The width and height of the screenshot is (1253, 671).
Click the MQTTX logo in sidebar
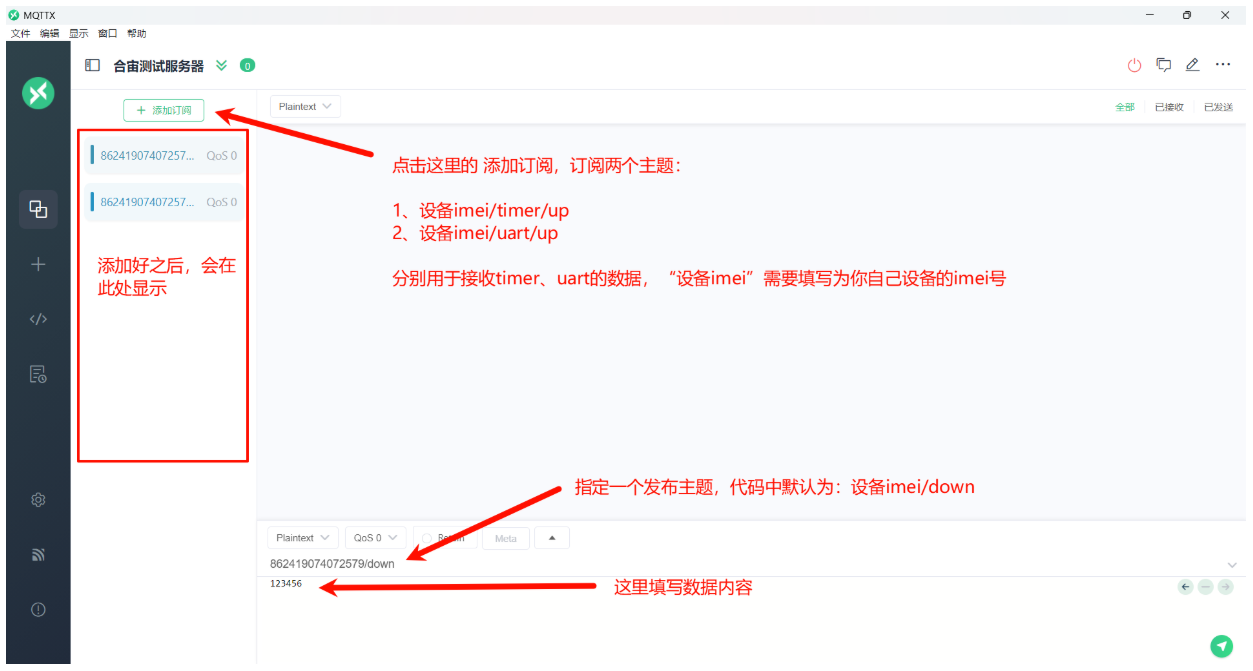tap(38, 93)
